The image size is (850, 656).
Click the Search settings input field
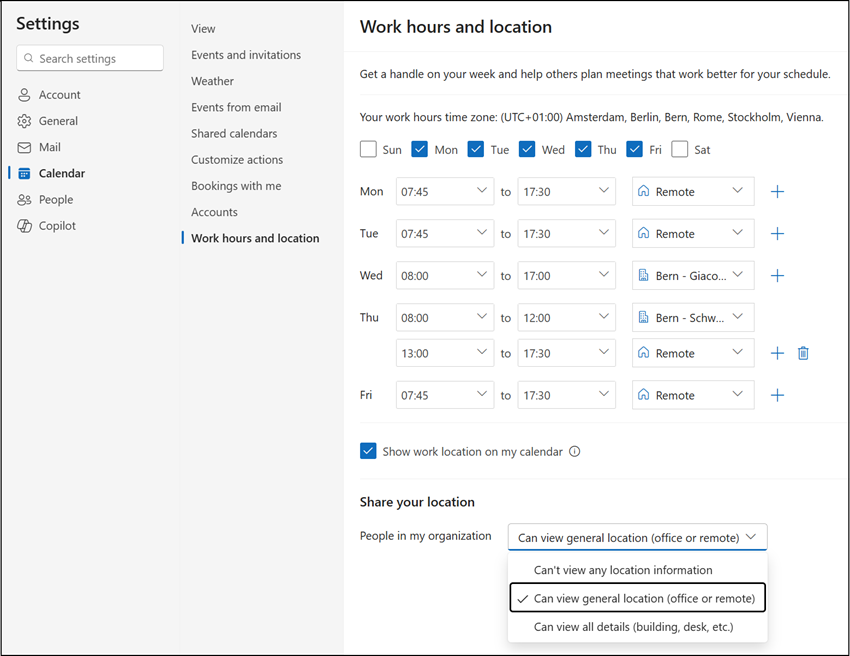[x=89, y=58]
